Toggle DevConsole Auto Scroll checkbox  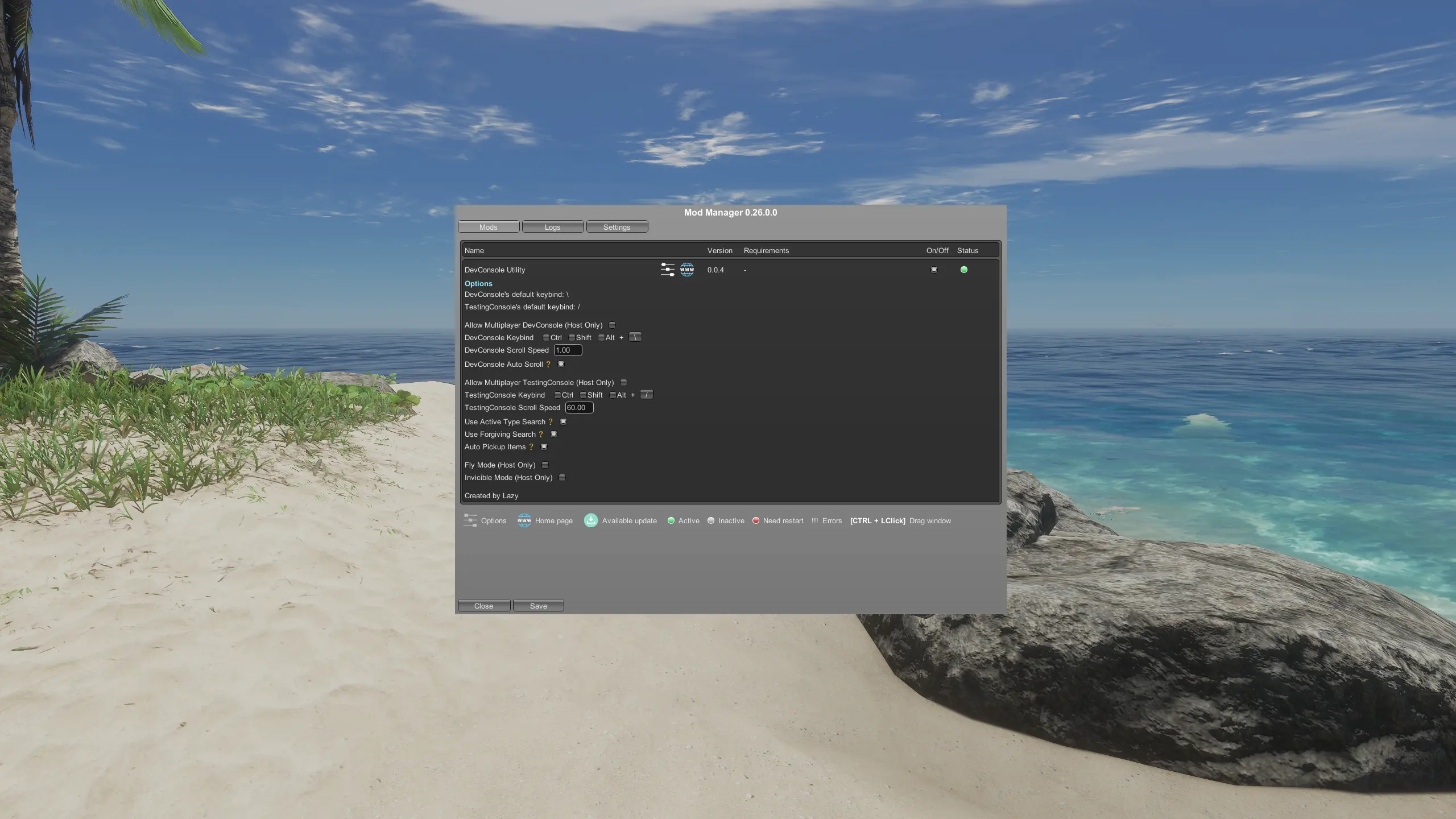(561, 364)
